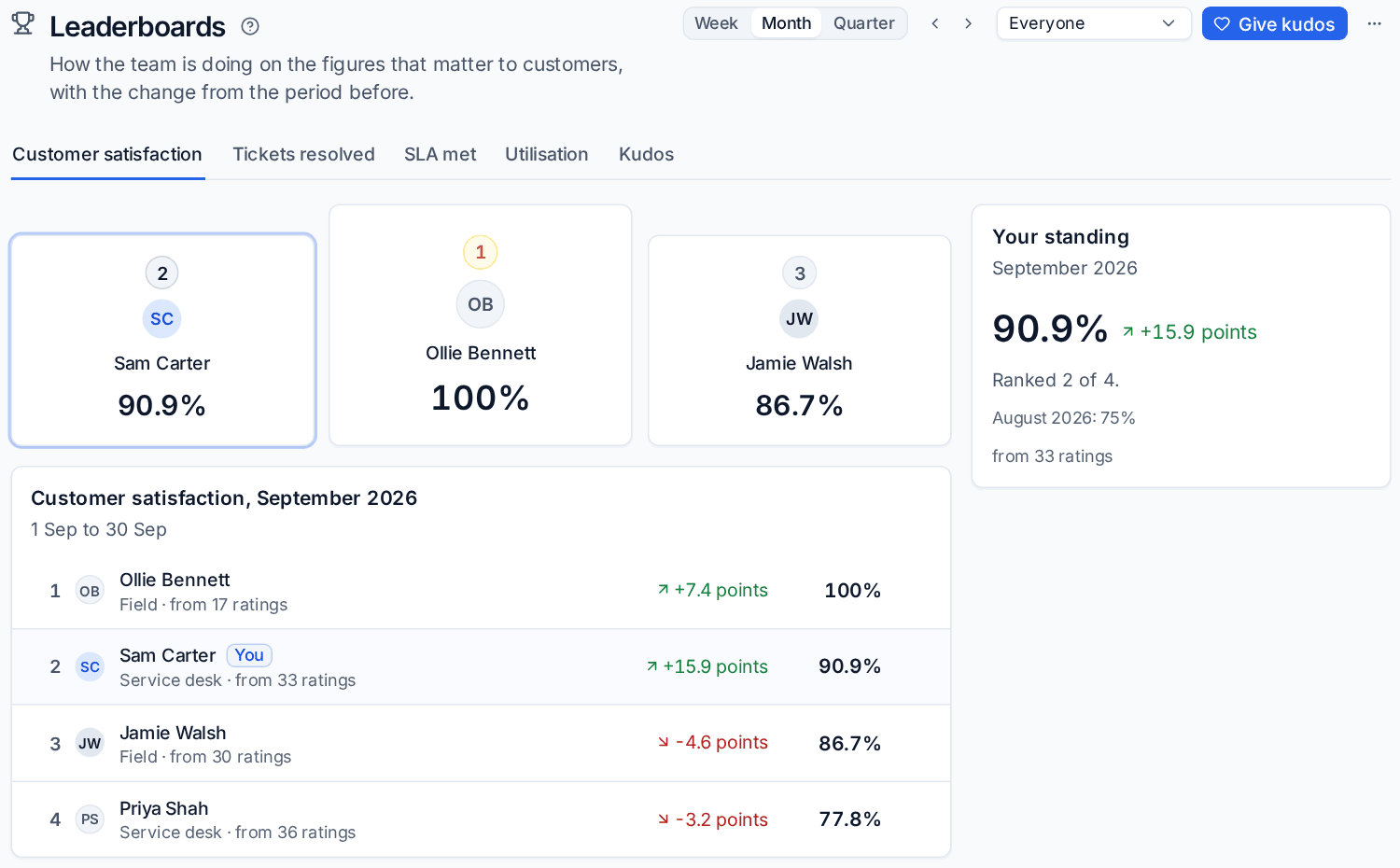Open the more options ellipsis menu
This screenshot has width=1400, height=868.
click(x=1374, y=23)
